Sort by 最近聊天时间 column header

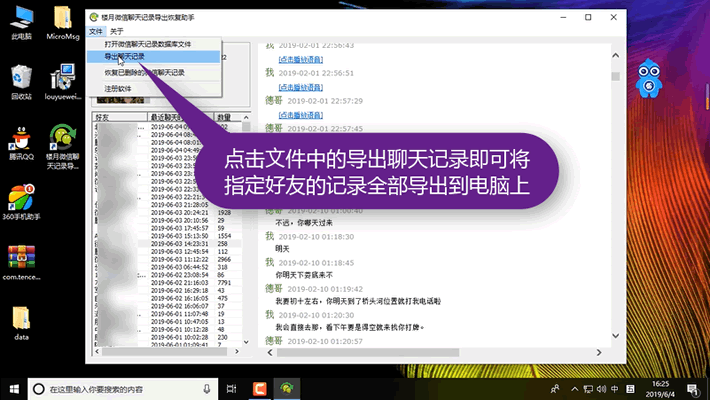[x=180, y=117]
